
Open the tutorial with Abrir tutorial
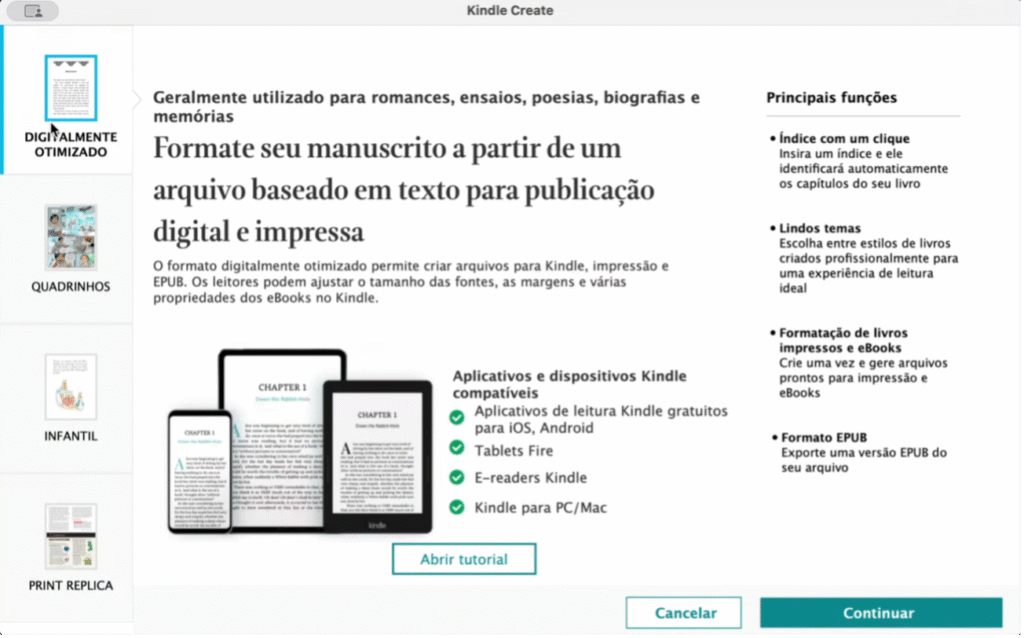(463, 559)
